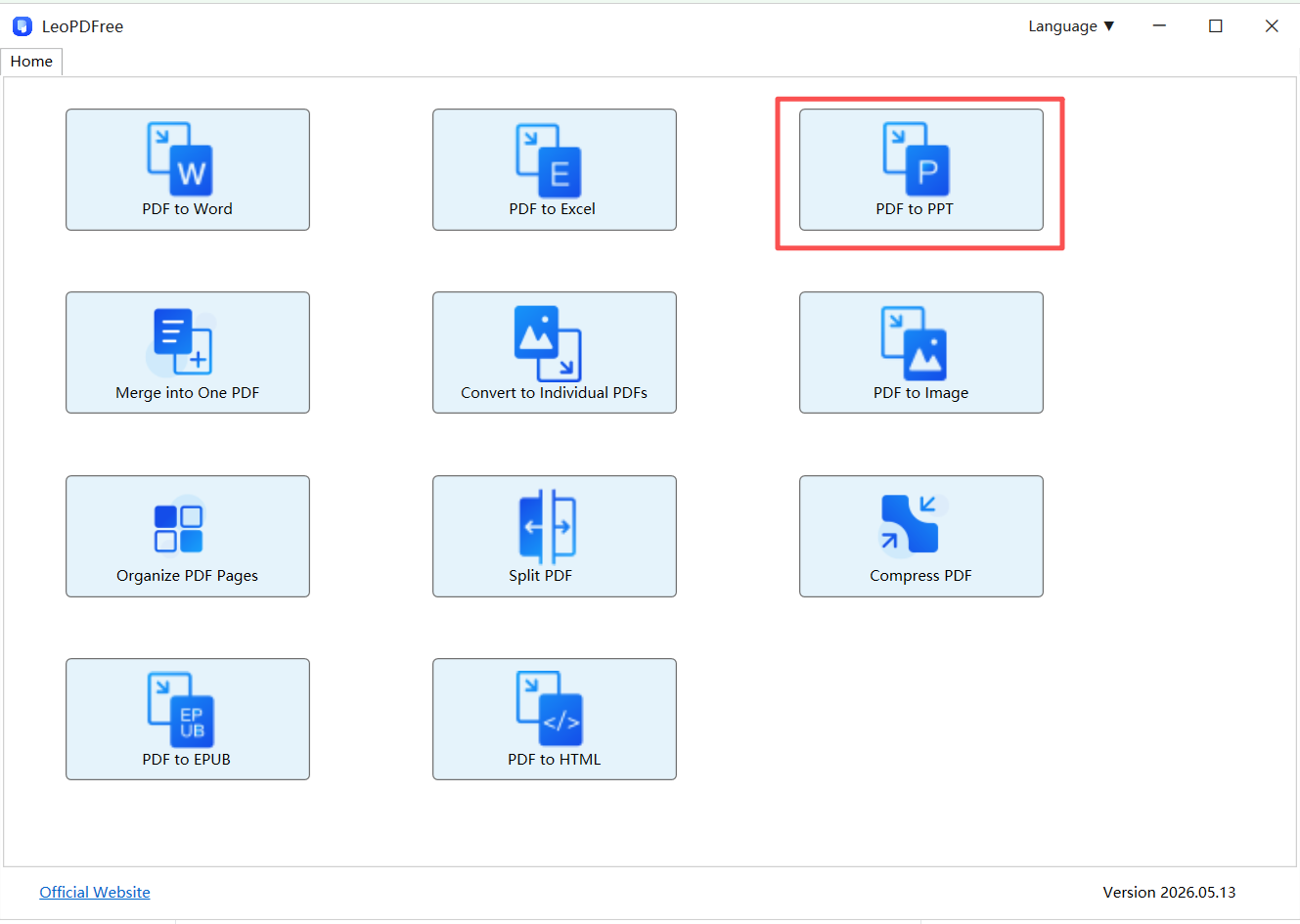This screenshot has height=924, width=1300.
Task: Click the LeoPDFree window title text
Action: coord(82,26)
